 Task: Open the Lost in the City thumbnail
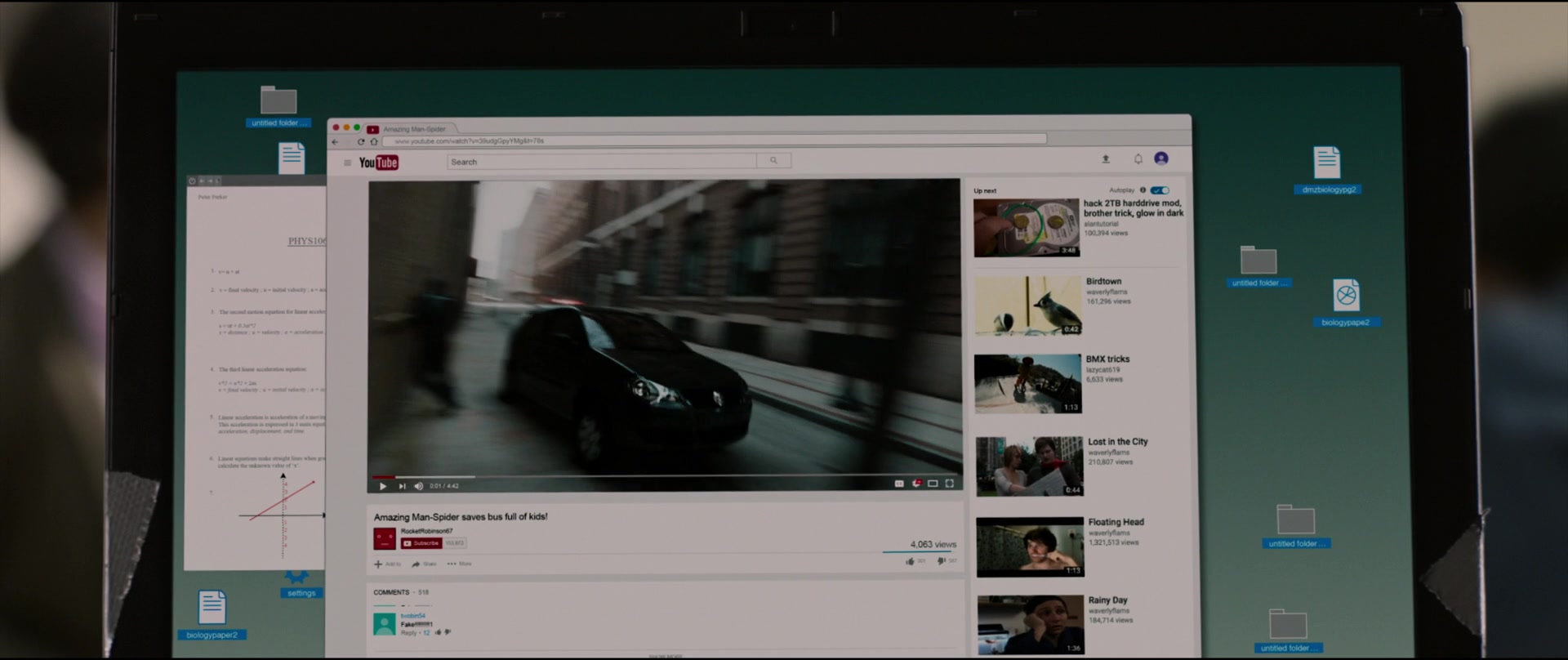1030,466
